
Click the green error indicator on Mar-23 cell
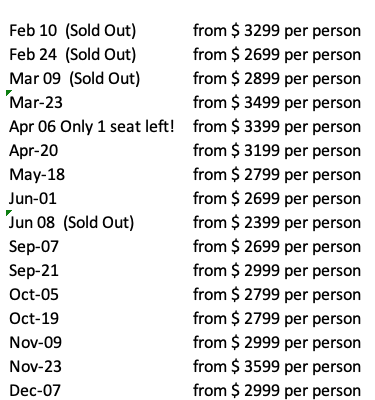(8, 92)
